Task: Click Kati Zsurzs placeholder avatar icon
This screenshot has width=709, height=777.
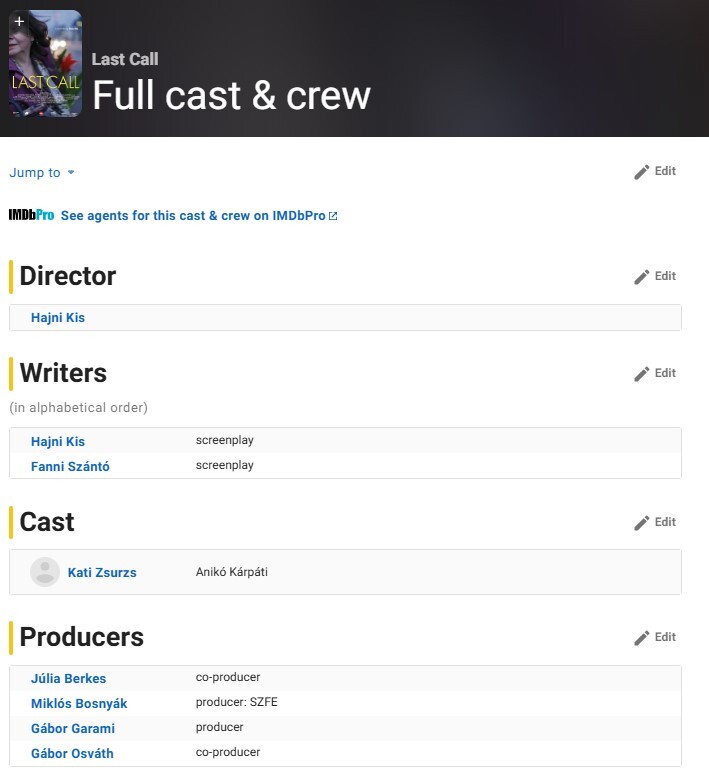Action: pyautogui.click(x=45, y=572)
